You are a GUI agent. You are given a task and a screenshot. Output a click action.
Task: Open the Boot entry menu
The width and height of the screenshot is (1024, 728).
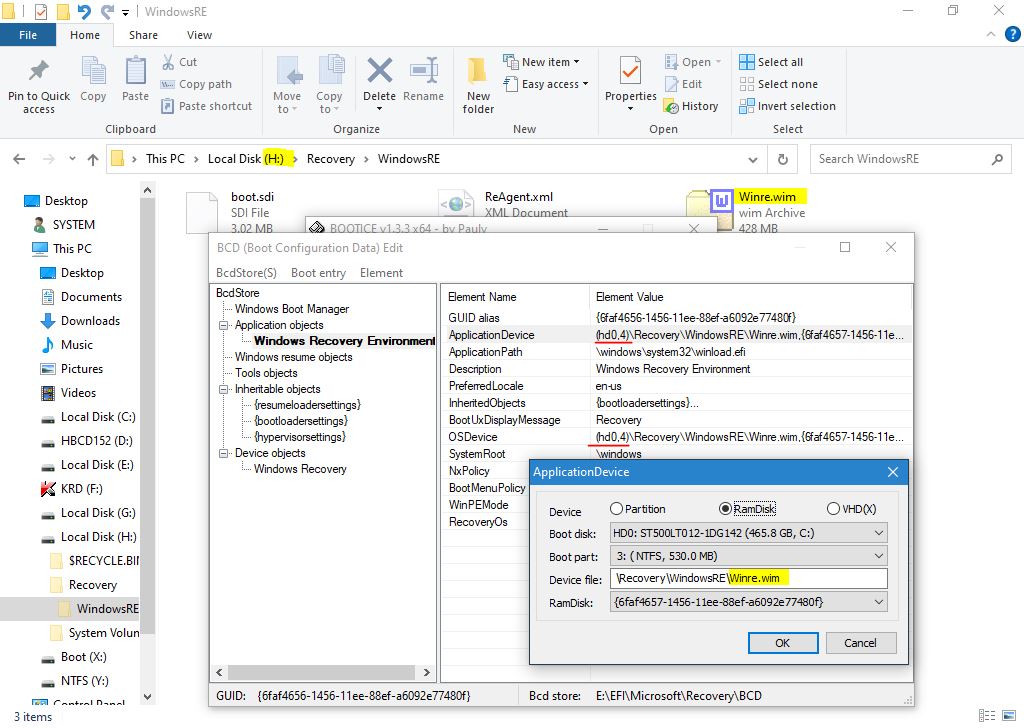(318, 273)
